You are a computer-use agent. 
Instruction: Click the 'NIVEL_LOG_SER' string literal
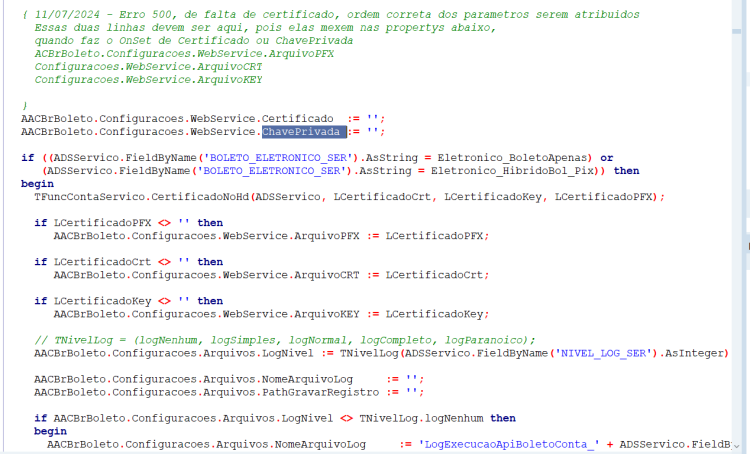[603, 353]
